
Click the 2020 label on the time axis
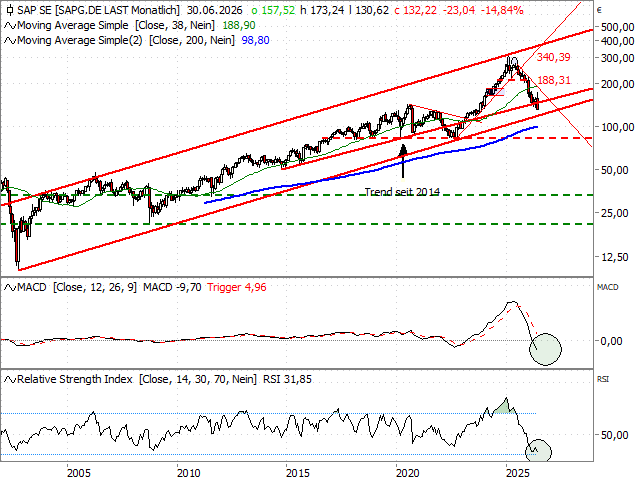point(408,473)
